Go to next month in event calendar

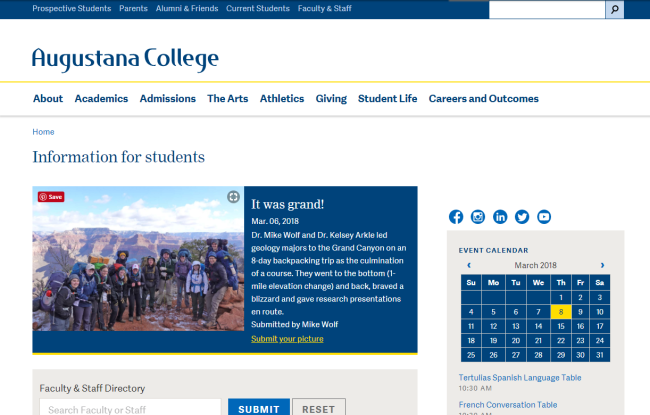[x=602, y=265]
